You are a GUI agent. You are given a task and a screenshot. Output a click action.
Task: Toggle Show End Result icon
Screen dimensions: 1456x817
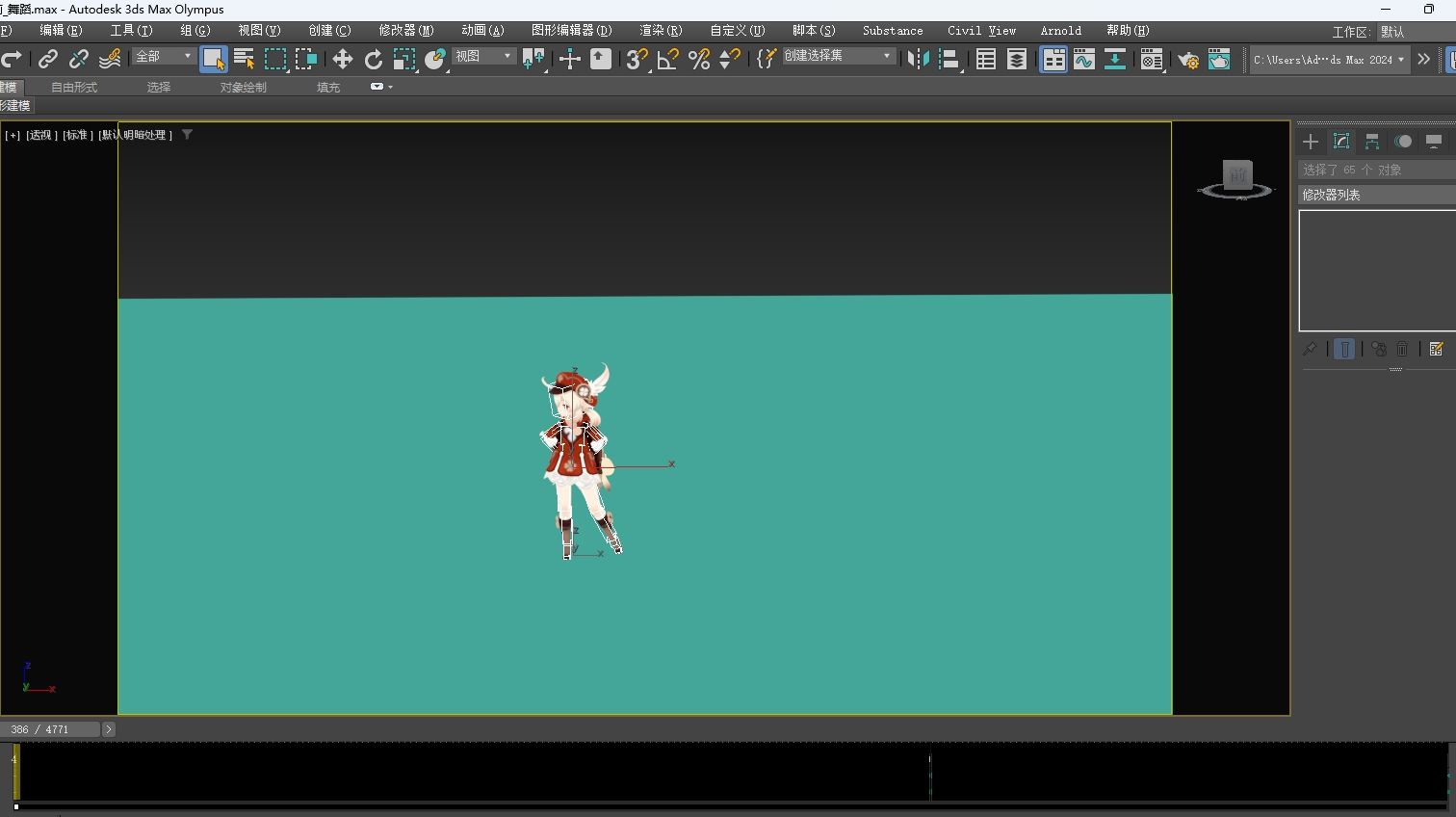[x=1344, y=349]
